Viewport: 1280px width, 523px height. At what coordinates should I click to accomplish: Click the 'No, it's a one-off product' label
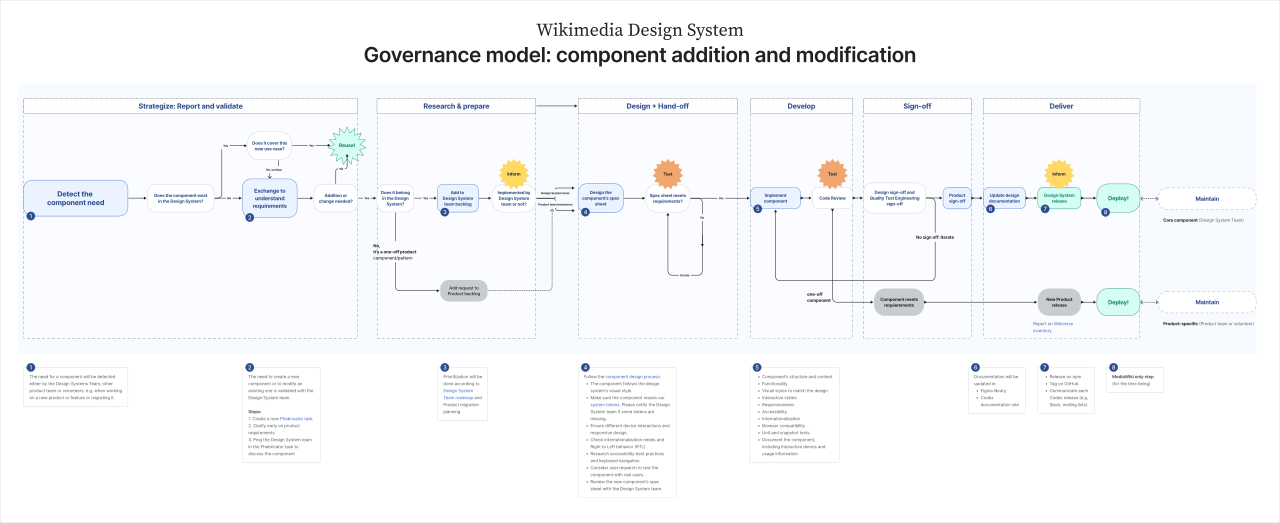397,251
